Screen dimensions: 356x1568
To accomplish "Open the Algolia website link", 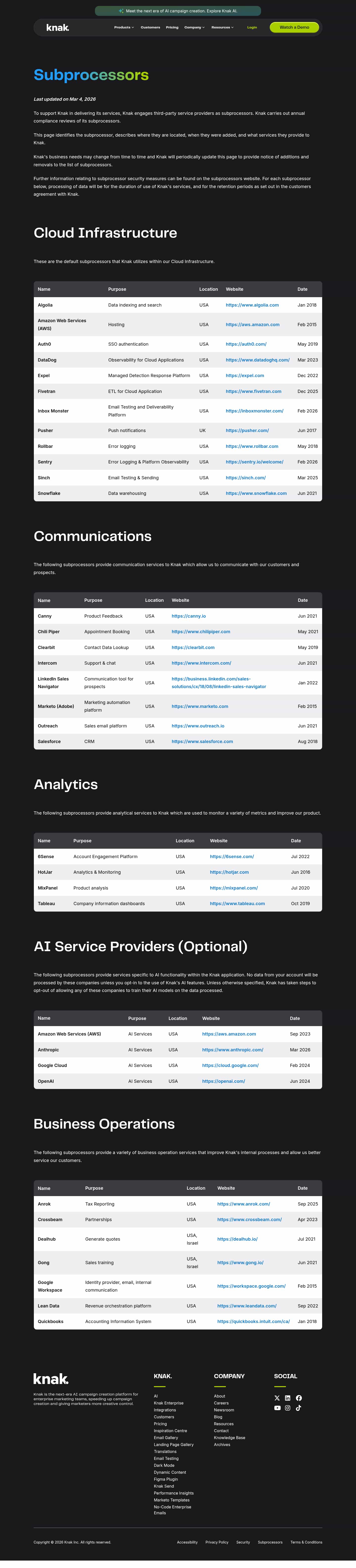I will tap(252, 305).
